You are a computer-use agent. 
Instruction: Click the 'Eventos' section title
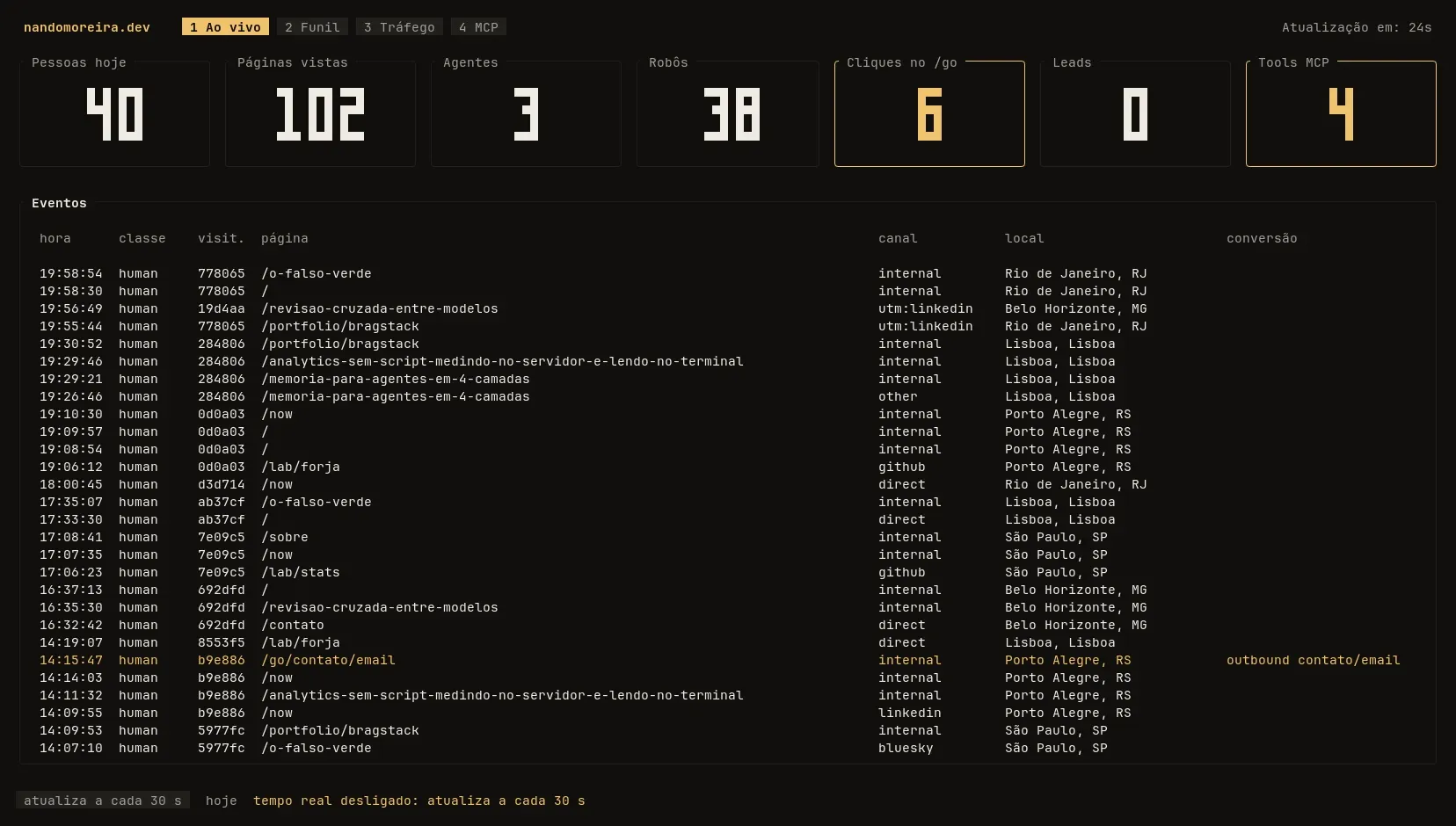[59, 203]
